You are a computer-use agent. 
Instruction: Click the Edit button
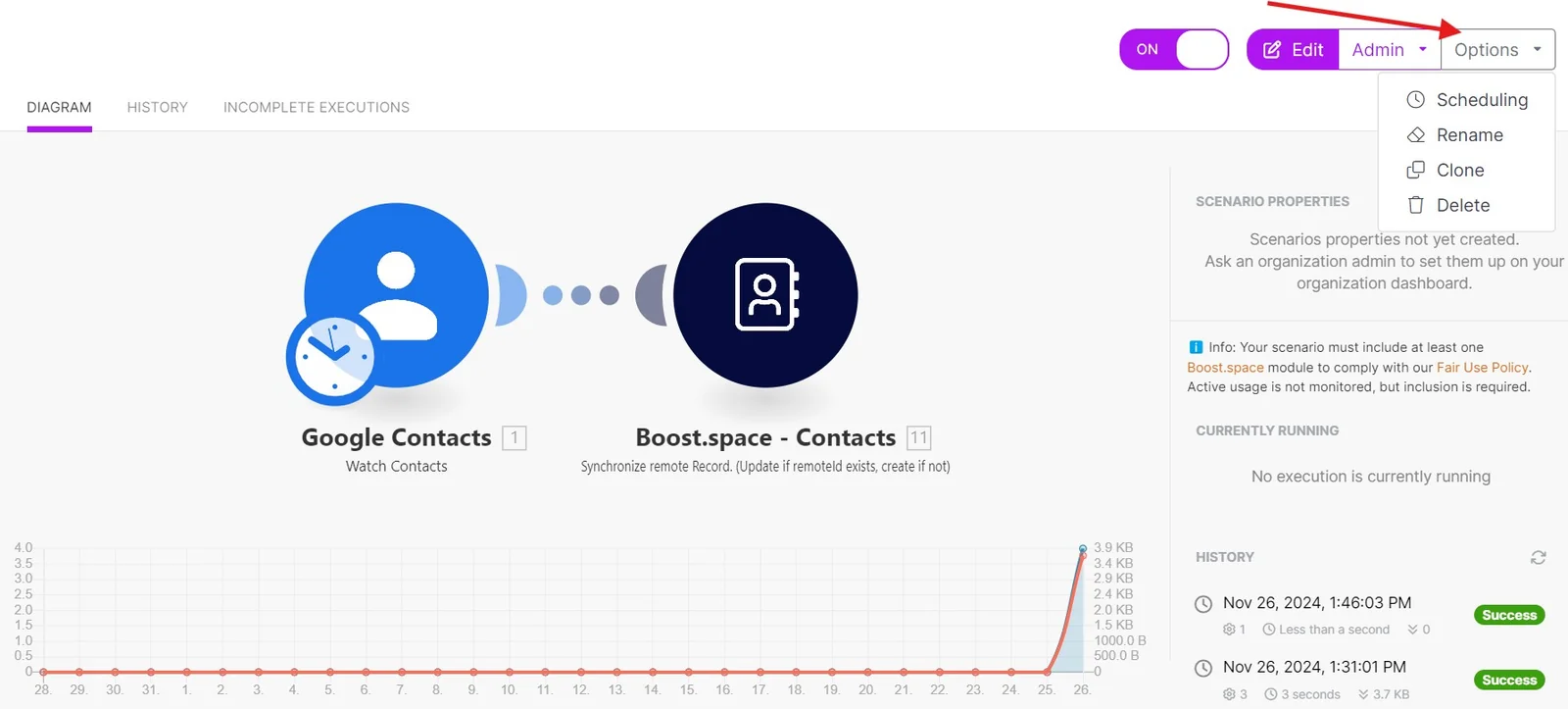1293,49
